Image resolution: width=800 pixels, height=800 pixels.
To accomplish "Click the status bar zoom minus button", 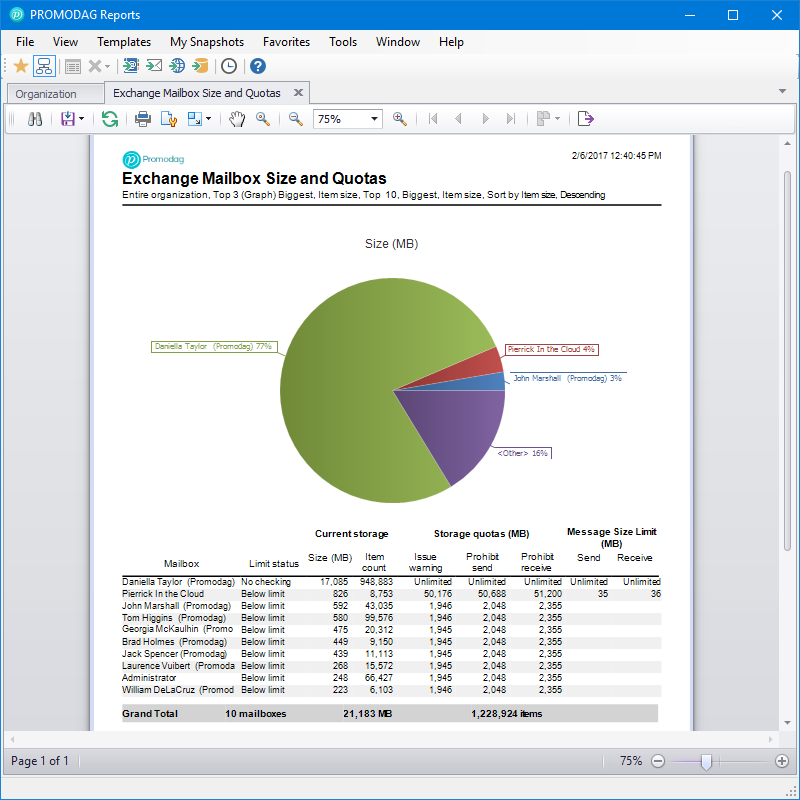I will click(658, 761).
